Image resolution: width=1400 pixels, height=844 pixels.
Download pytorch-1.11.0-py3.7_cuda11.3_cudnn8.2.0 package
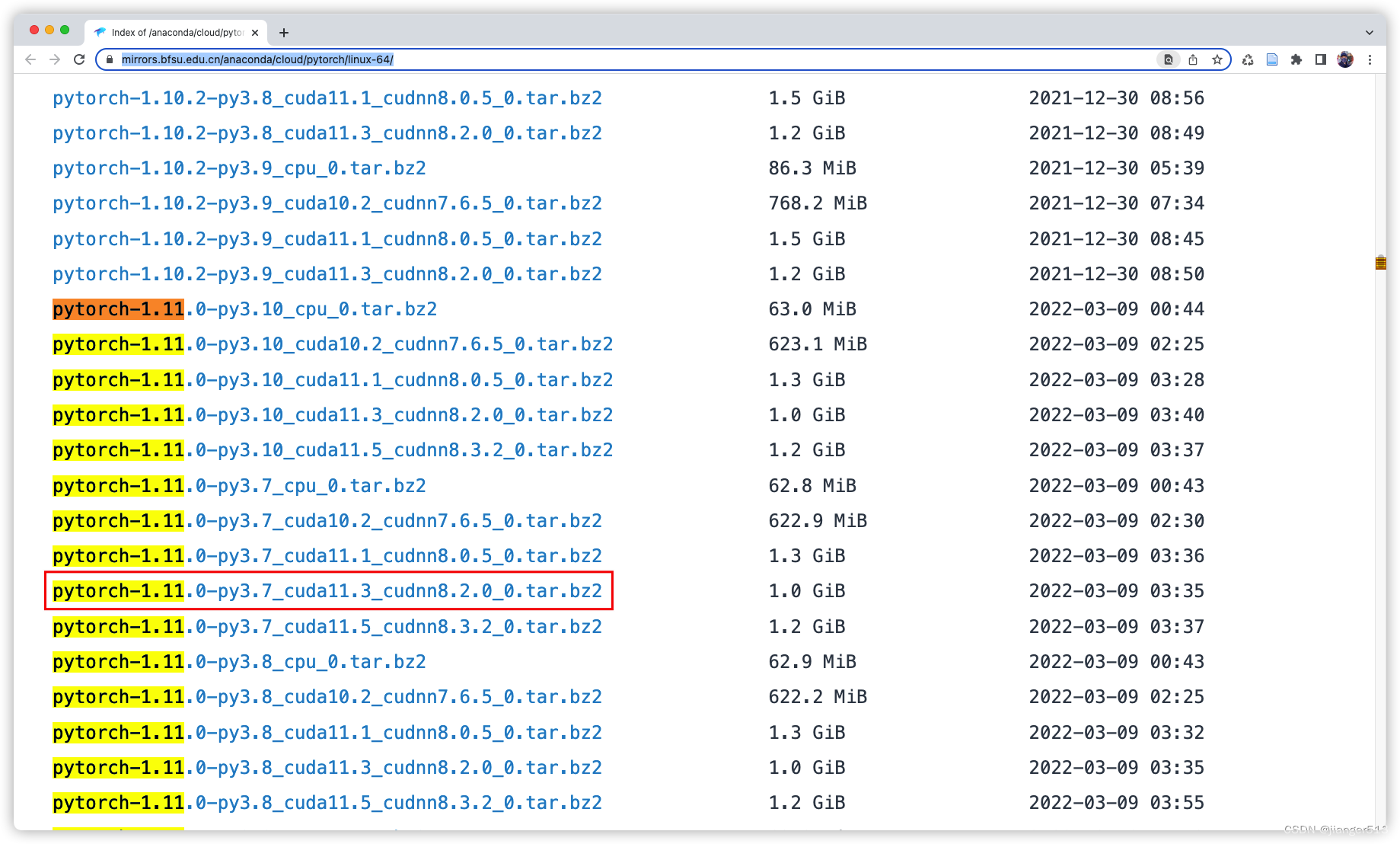pyautogui.click(x=327, y=590)
